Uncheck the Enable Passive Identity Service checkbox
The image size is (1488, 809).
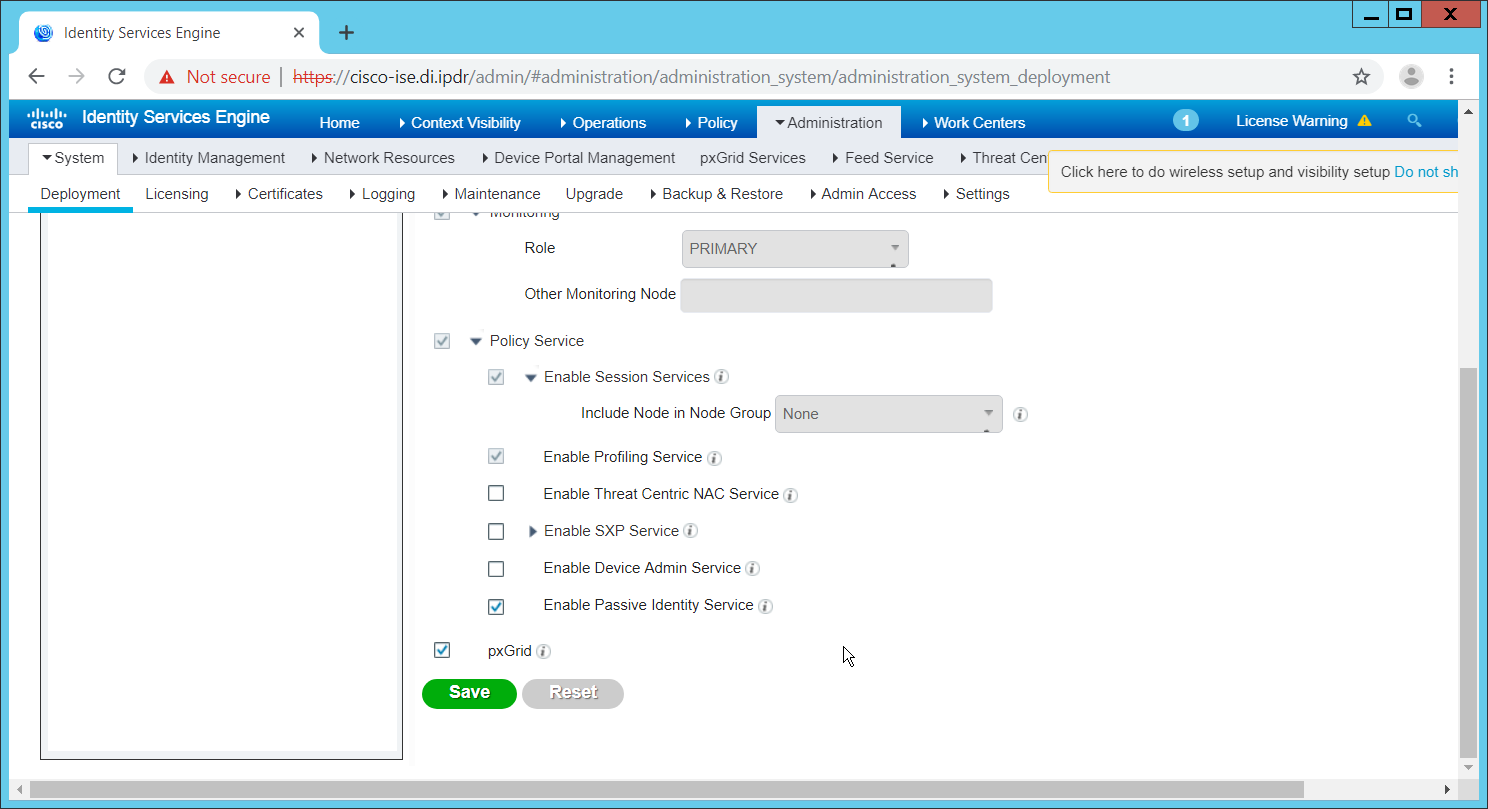496,606
